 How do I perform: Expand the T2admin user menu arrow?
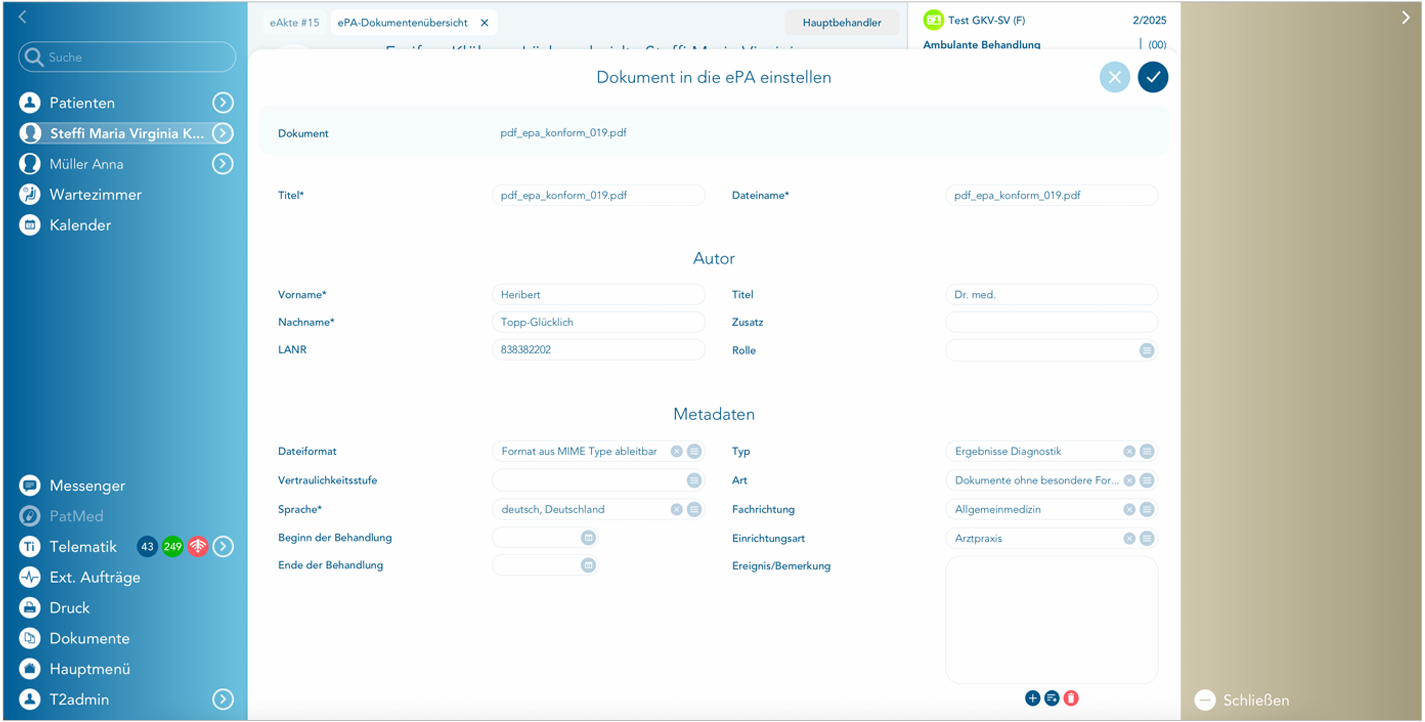(x=223, y=700)
